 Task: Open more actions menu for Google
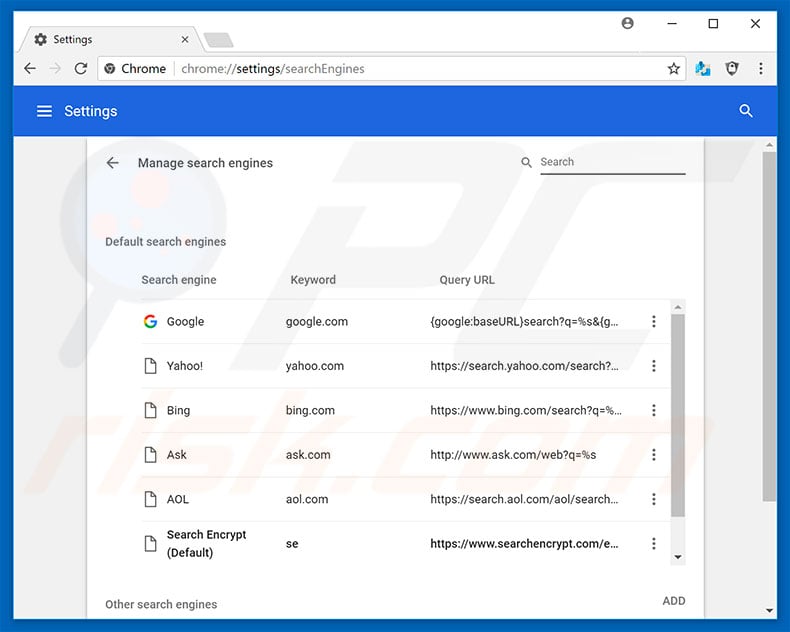[x=653, y=321]
